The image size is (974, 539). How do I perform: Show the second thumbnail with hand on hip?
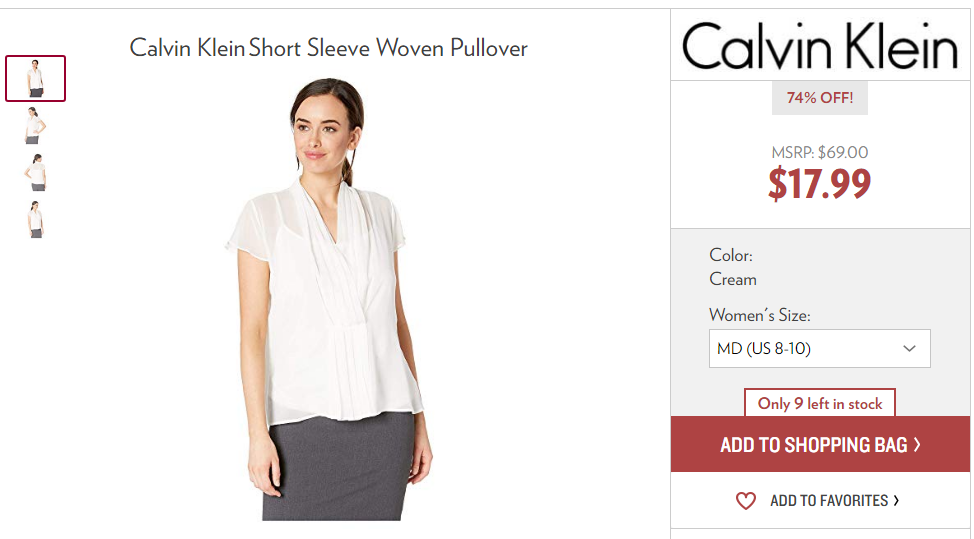pos(35,125)
